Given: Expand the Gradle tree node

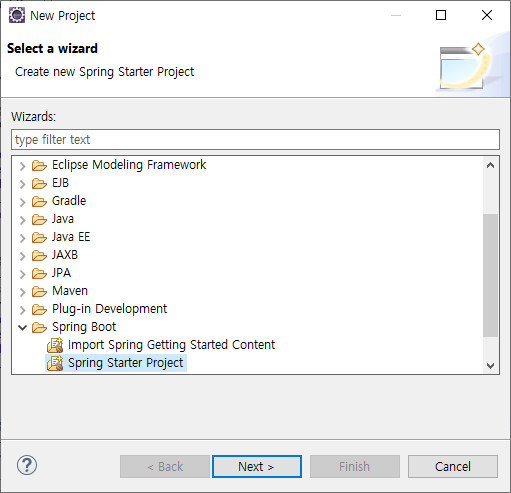Looking at the screenshot, I should 22,202.
